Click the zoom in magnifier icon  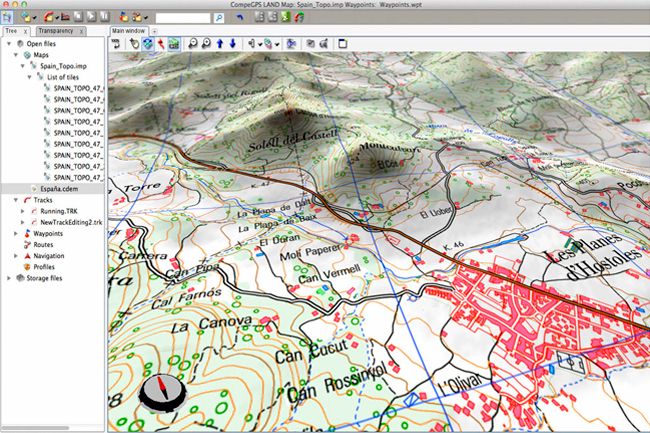pyautogui.click(x=190, y=44)
